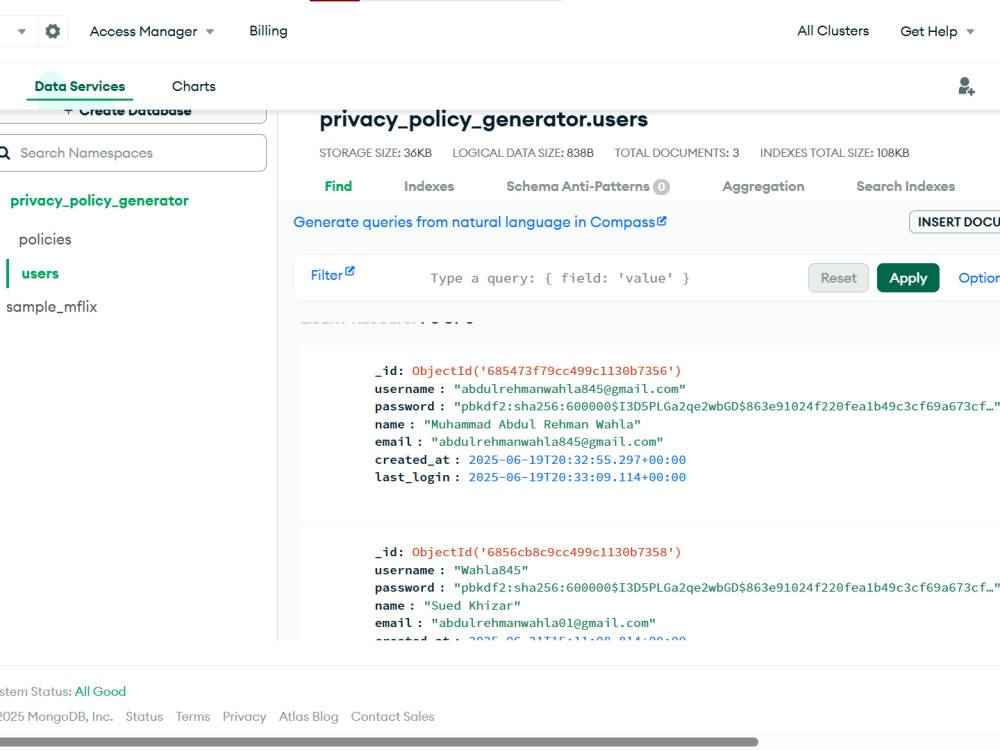This screenshot has height=750, width=1000.
Task: Open footer Terms link
Action: coord(193,717)
